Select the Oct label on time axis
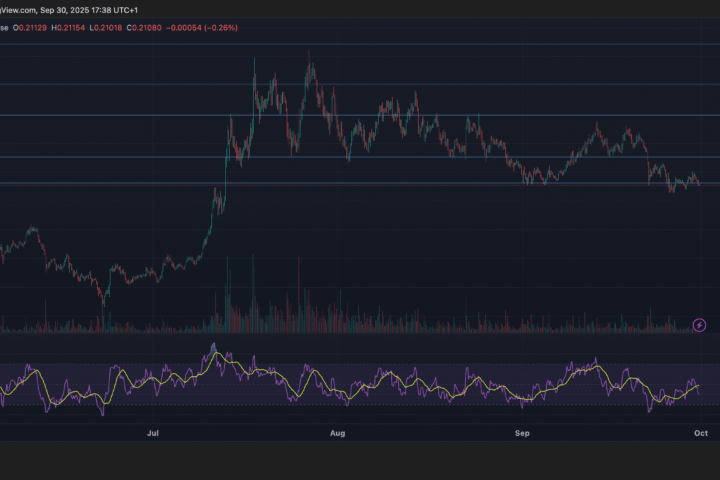Screen dimensions: 720x480 tap(701, 434)
